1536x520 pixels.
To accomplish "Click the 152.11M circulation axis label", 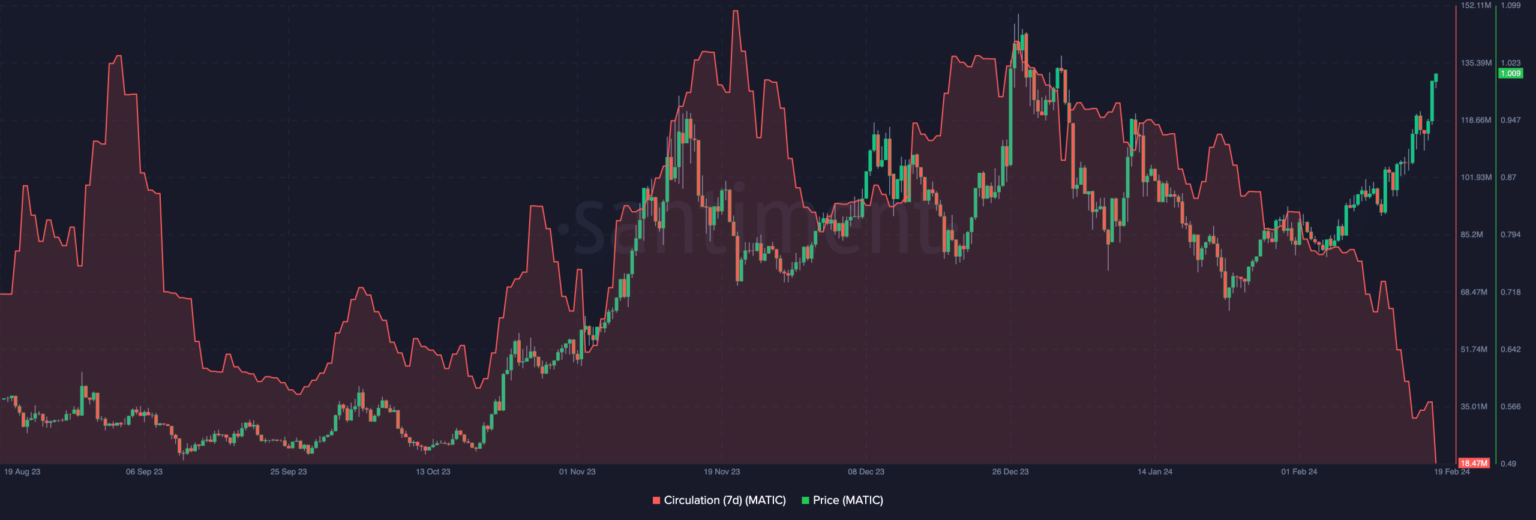I will [1476, 6].
